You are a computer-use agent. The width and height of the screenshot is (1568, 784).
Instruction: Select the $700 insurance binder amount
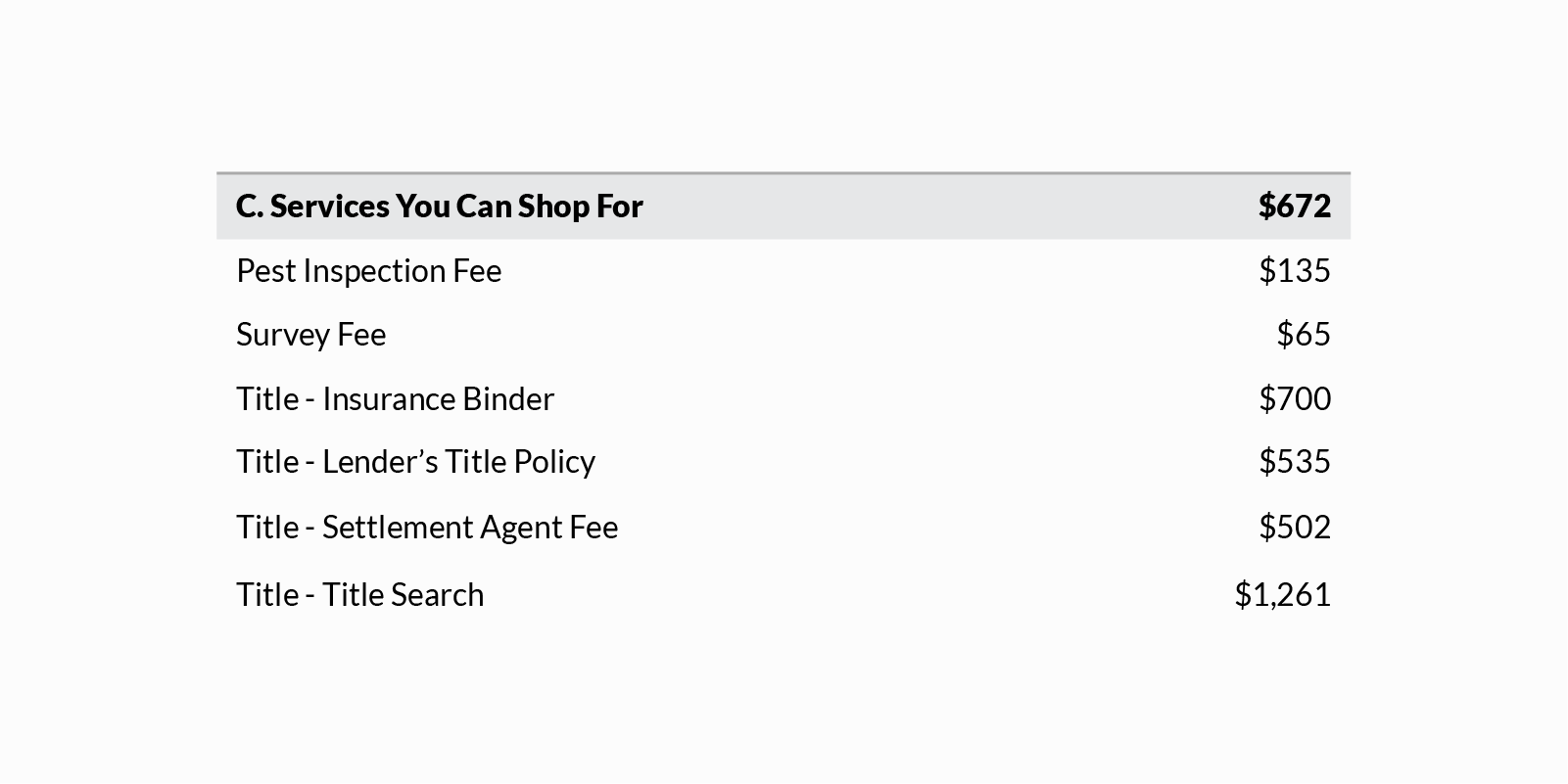coord(1294,399)
